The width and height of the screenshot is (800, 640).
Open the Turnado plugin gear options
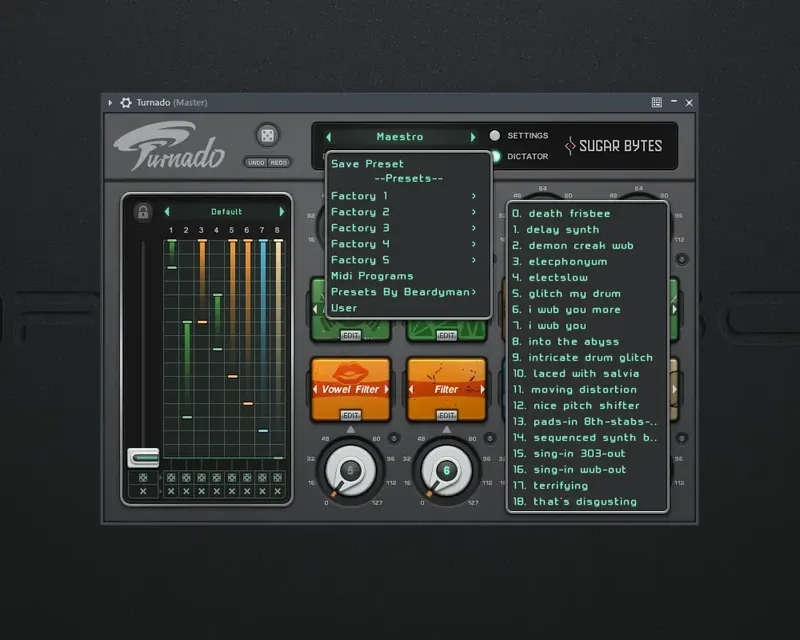126,103
